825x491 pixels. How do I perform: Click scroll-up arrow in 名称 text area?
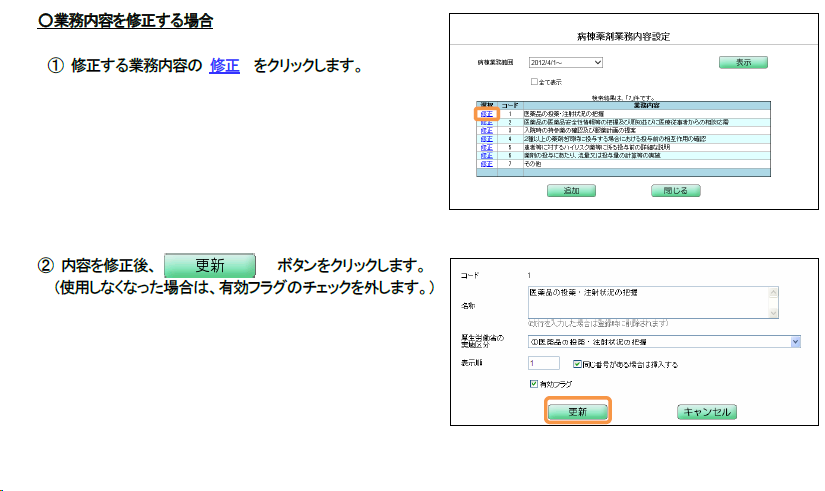pos(772,291)
